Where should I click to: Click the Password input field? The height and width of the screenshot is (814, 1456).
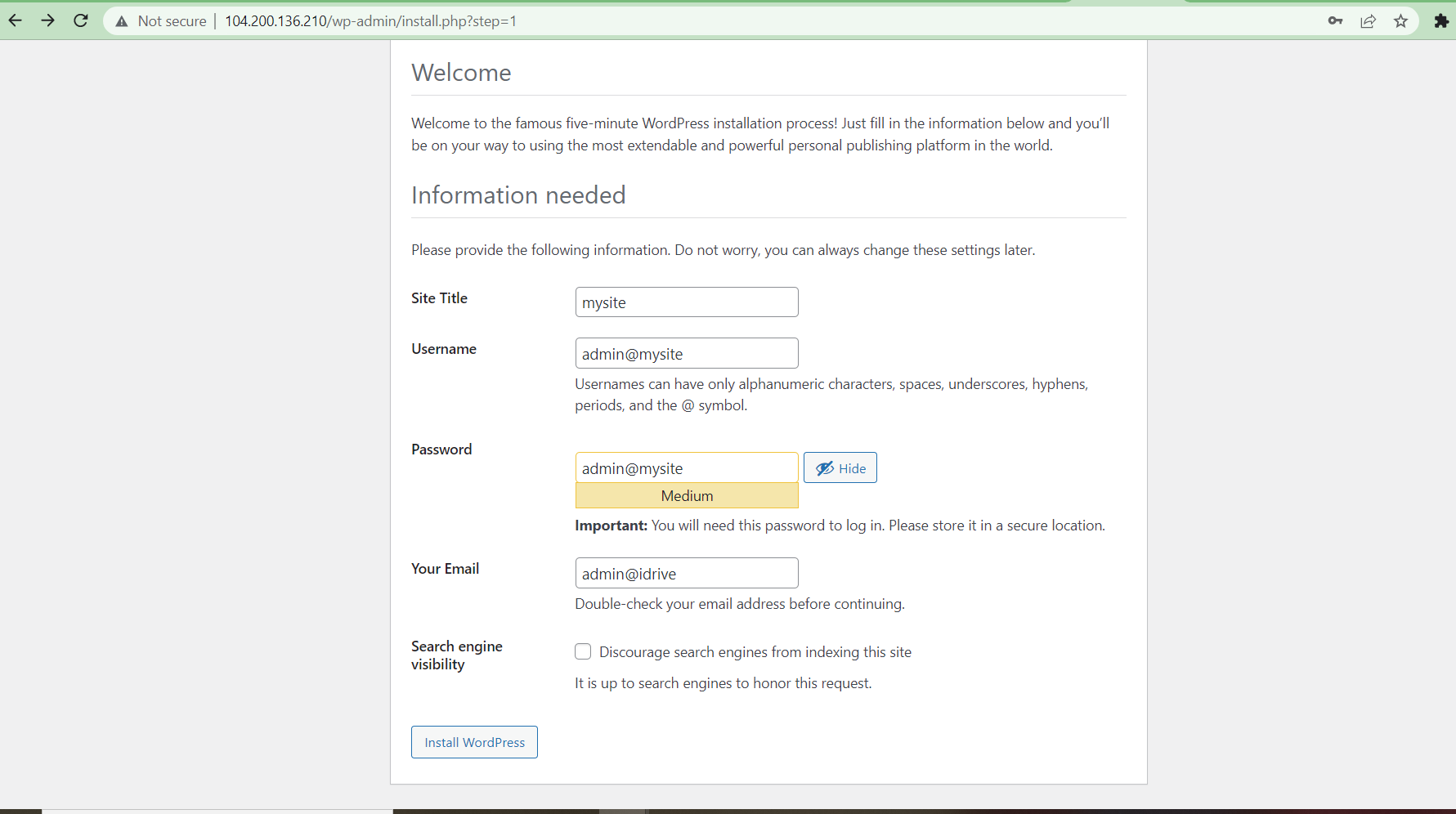[687, 467]
